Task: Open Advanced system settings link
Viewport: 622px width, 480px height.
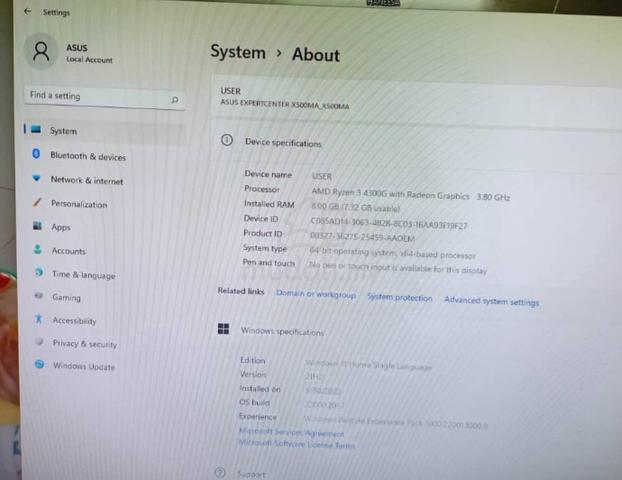Action: 491,301
